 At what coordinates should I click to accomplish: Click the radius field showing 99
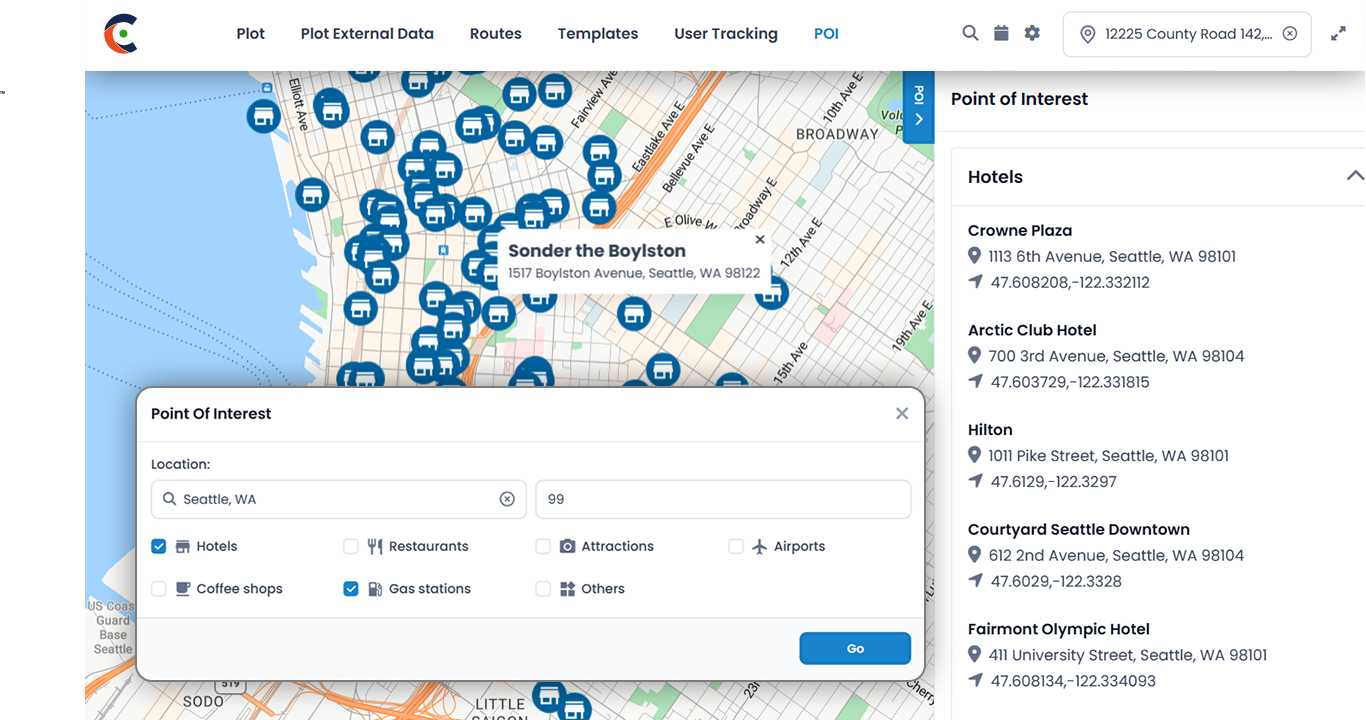coord(723,499)
